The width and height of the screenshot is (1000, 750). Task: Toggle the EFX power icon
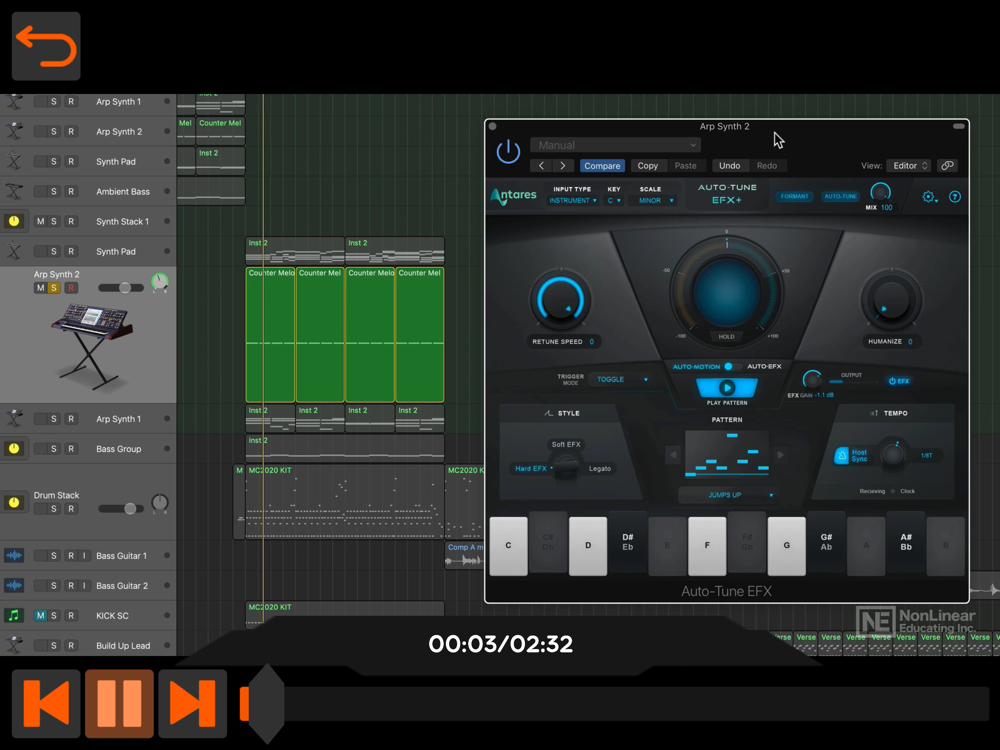pyautogui.click(x=899, y=381)
